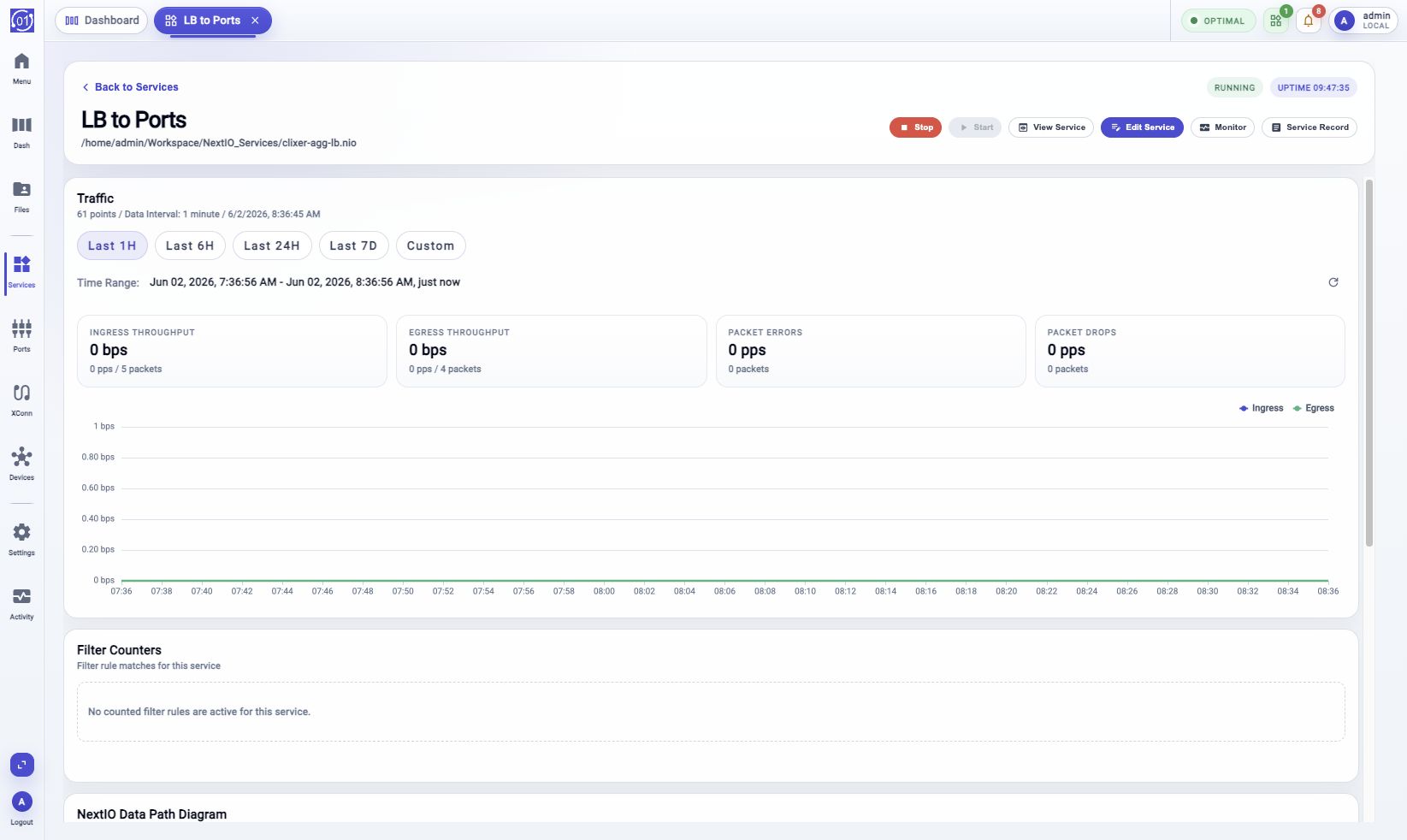Screen dimensions: 1407x840
Task: Open the Monitor view
Action: pyautogui.click(x=1222, y=127)
